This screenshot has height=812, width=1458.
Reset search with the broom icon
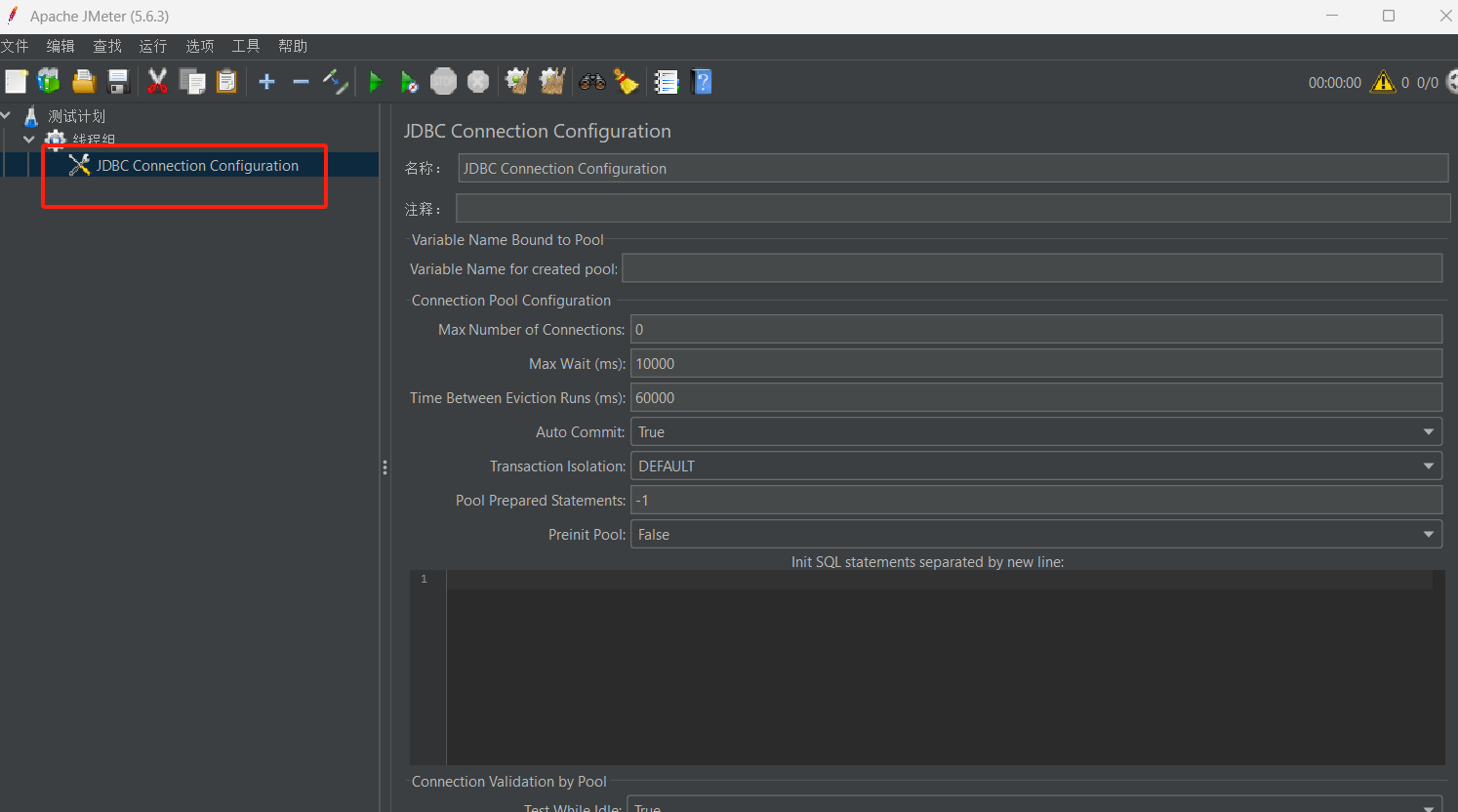pos(626,82)
